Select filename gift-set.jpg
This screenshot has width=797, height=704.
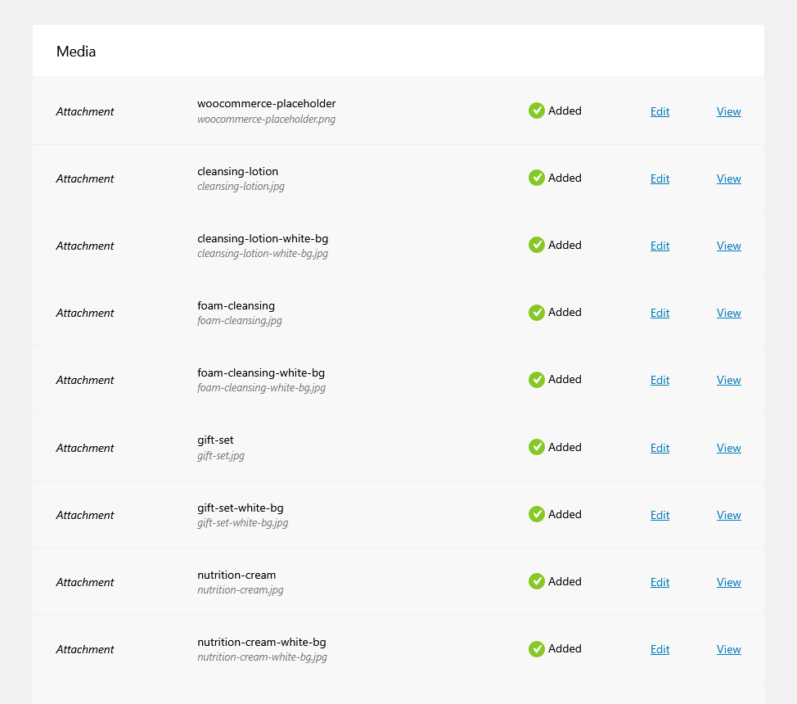pos(221,455)
